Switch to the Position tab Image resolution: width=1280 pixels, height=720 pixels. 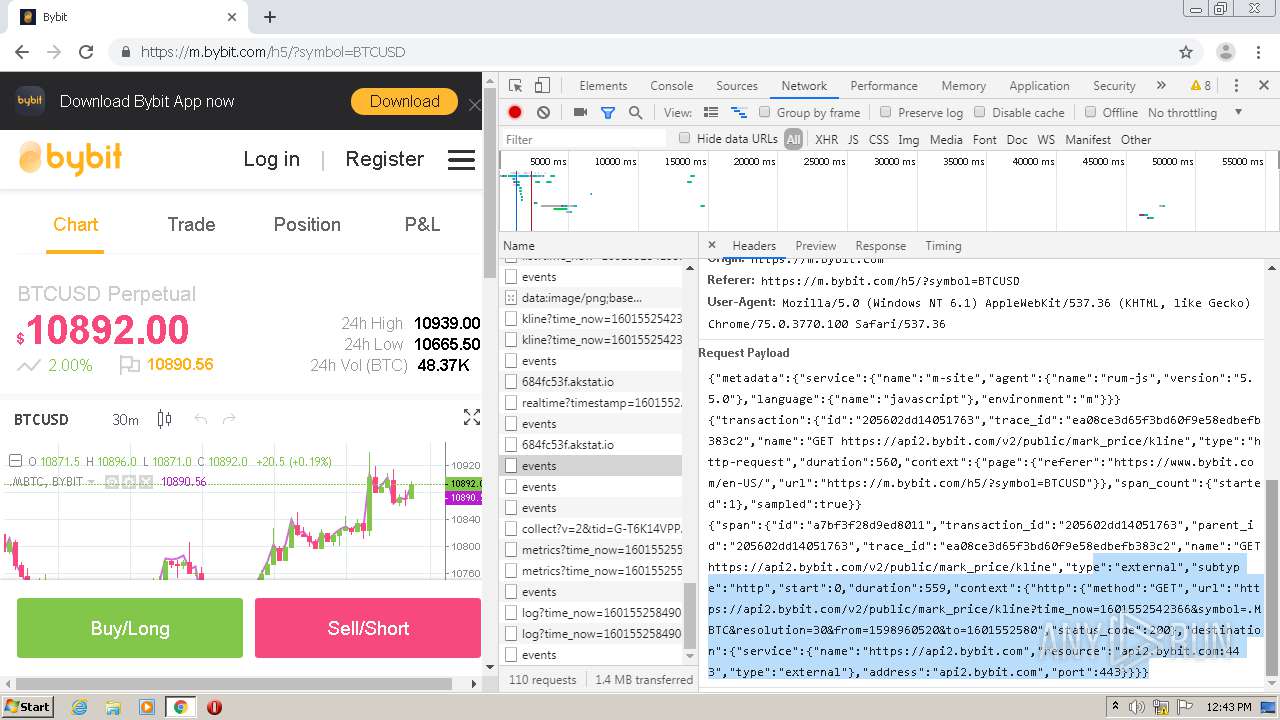click(x=307, y=225)
